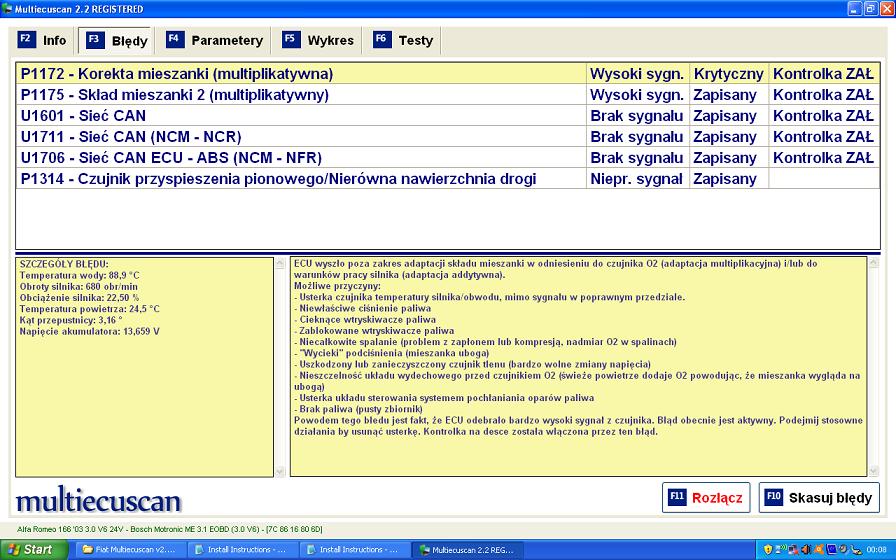Open the Windows Start menu
The image size is (896, 560).
click(34, 550)
